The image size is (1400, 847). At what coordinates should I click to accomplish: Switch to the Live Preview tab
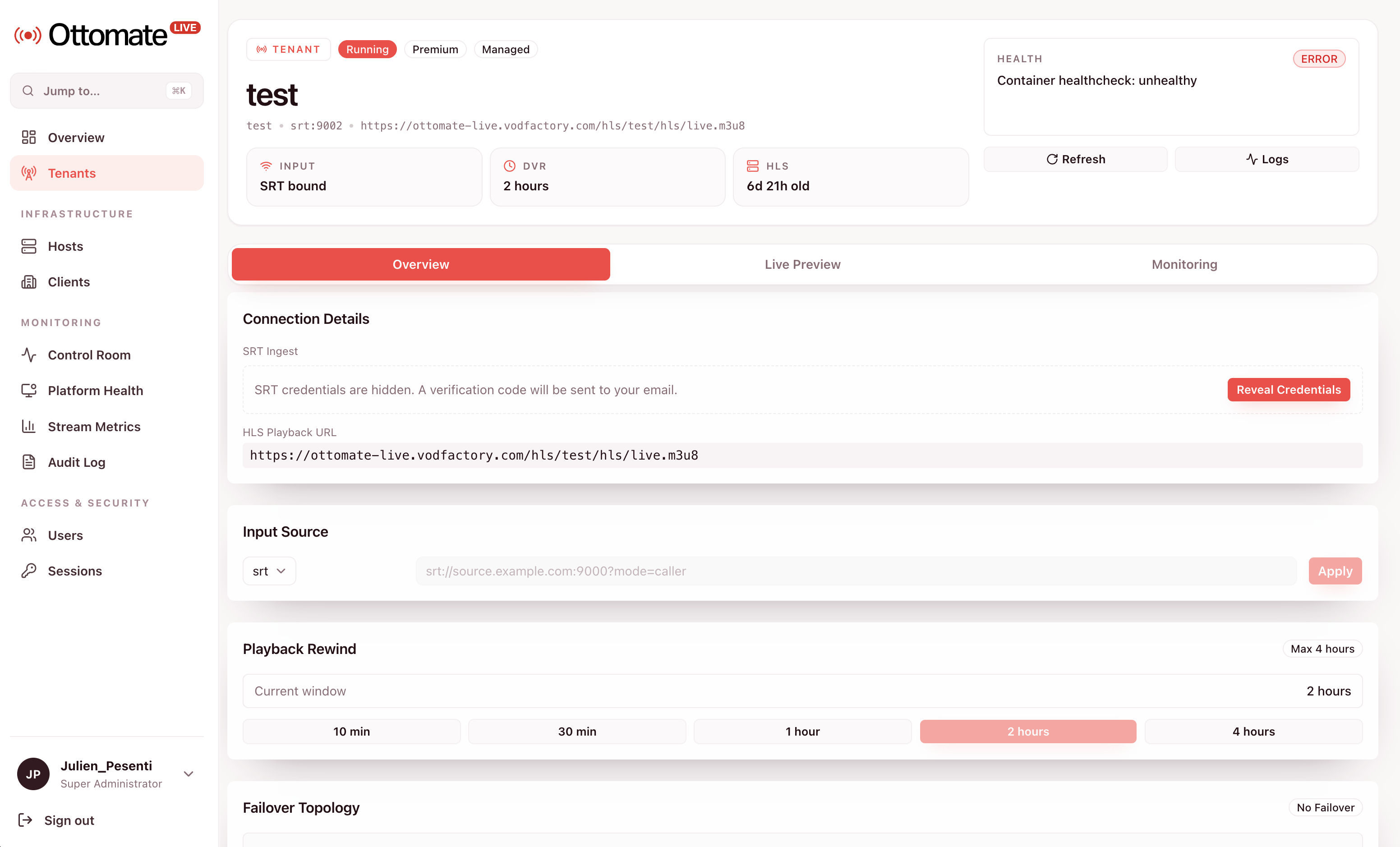pyautogui.click(x=803, y=264)
